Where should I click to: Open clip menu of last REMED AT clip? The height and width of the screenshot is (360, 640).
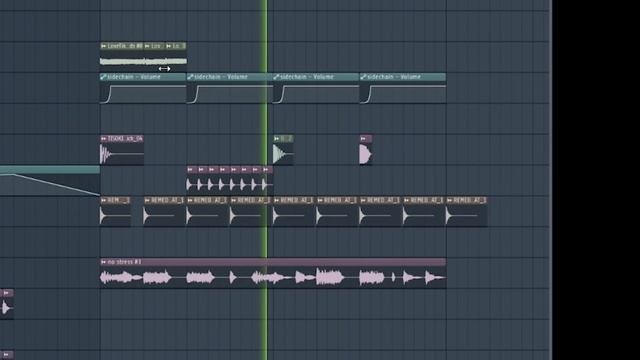(450, 200)
